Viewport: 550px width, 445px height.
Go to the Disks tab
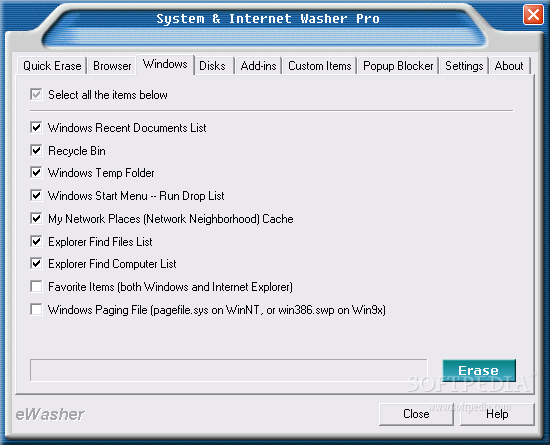point(213,66)
